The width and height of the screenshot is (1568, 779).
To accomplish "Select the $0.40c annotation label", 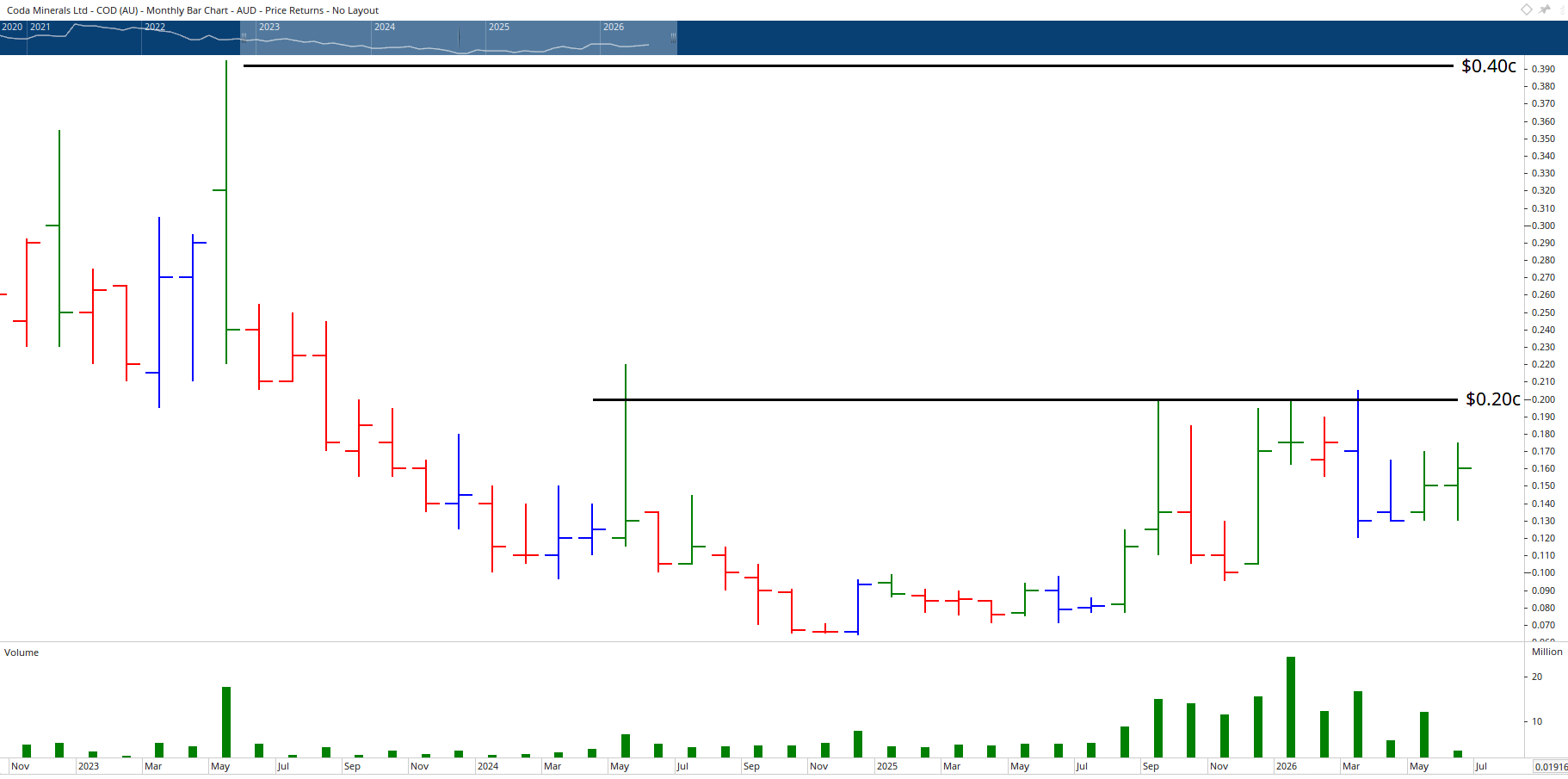I will (1489, 66).
